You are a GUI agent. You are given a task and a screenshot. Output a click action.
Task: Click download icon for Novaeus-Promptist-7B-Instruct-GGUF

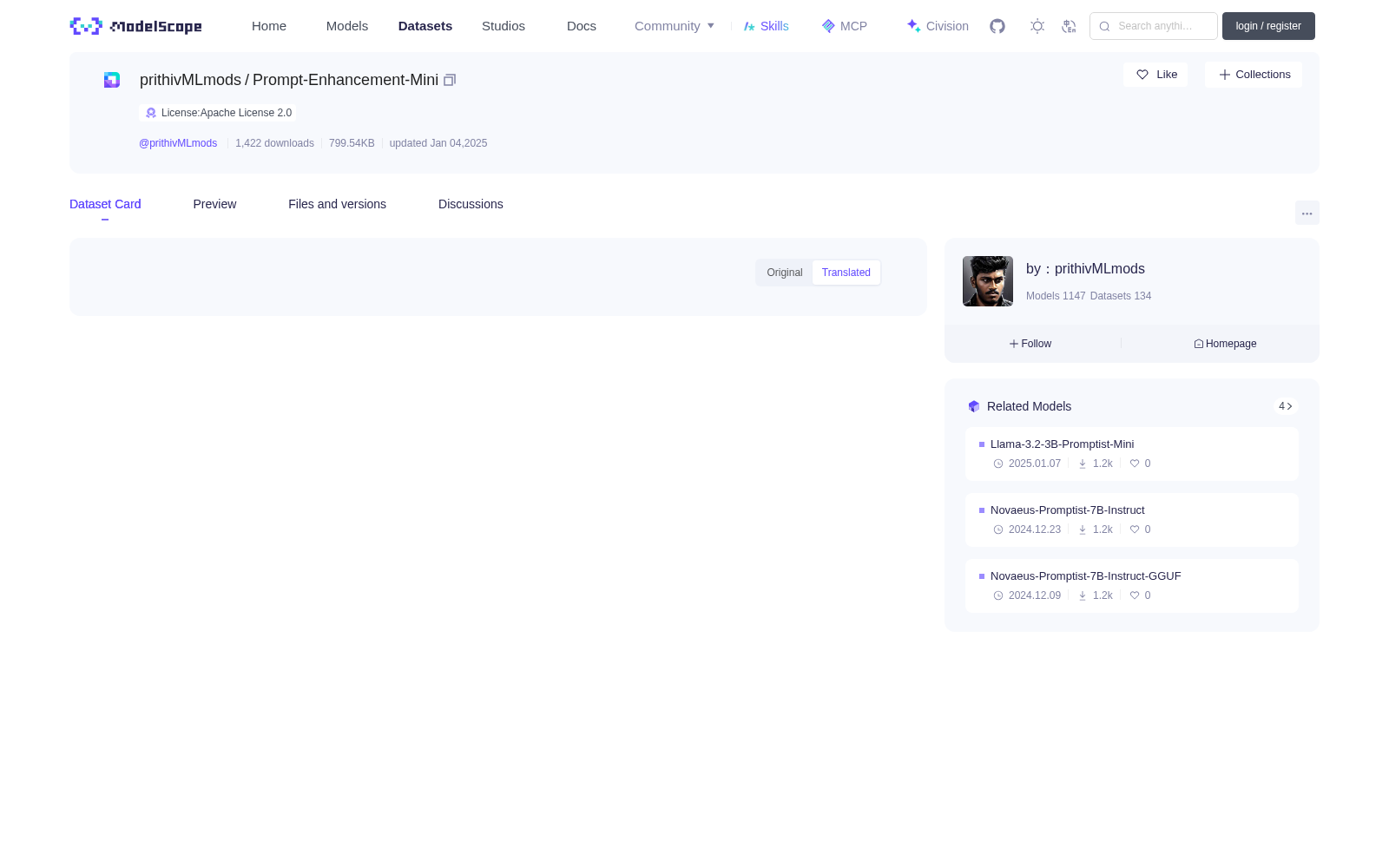pyautogui.click(x=1083, y=595)
